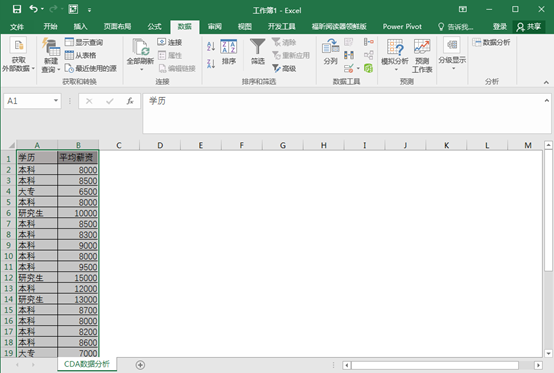Click the formula bar cancel X icon
The height and width of the screenshot is (373, 554).
coord(89,101)
